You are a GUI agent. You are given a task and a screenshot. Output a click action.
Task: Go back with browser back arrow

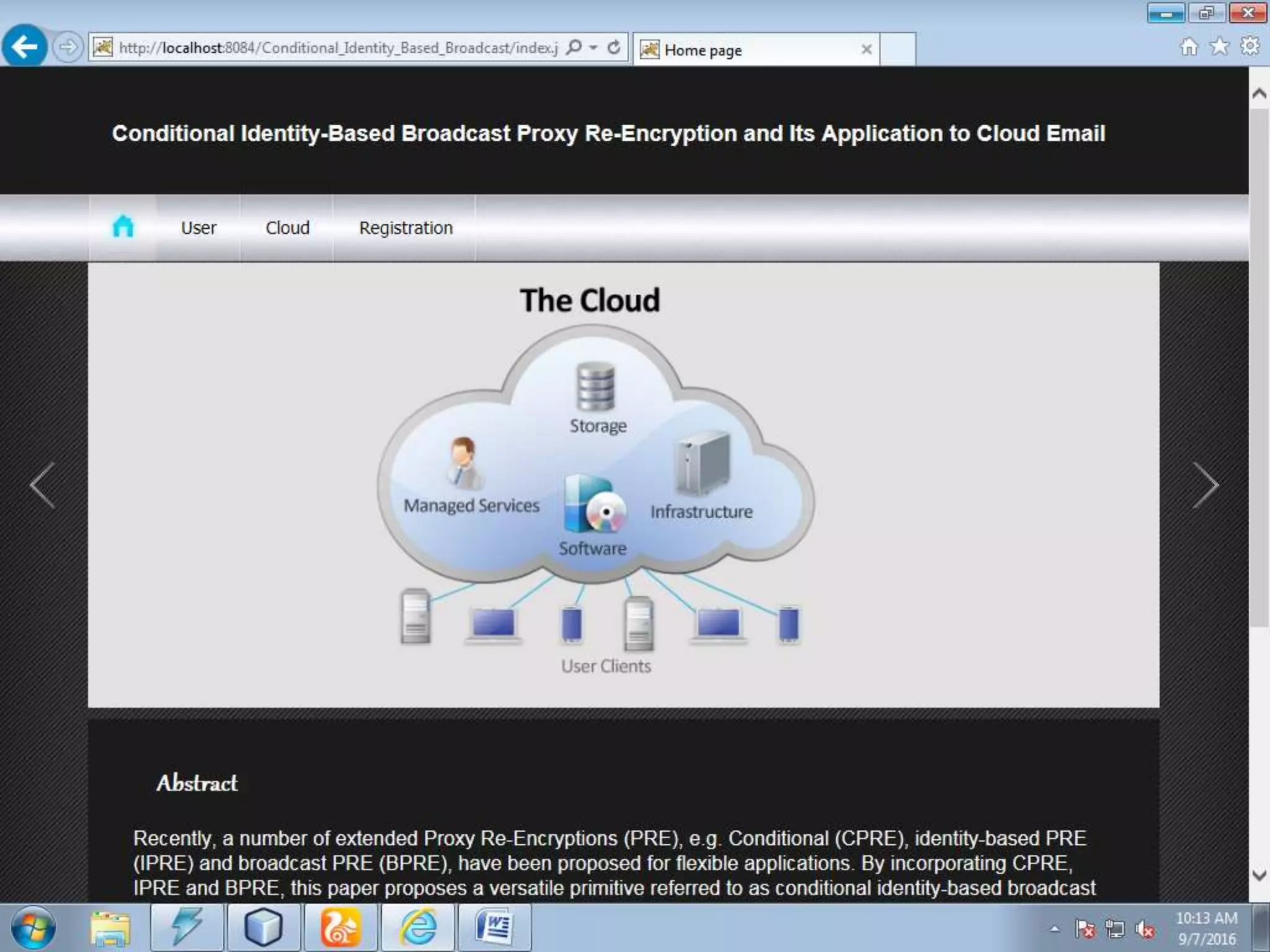tap(25, 47)
